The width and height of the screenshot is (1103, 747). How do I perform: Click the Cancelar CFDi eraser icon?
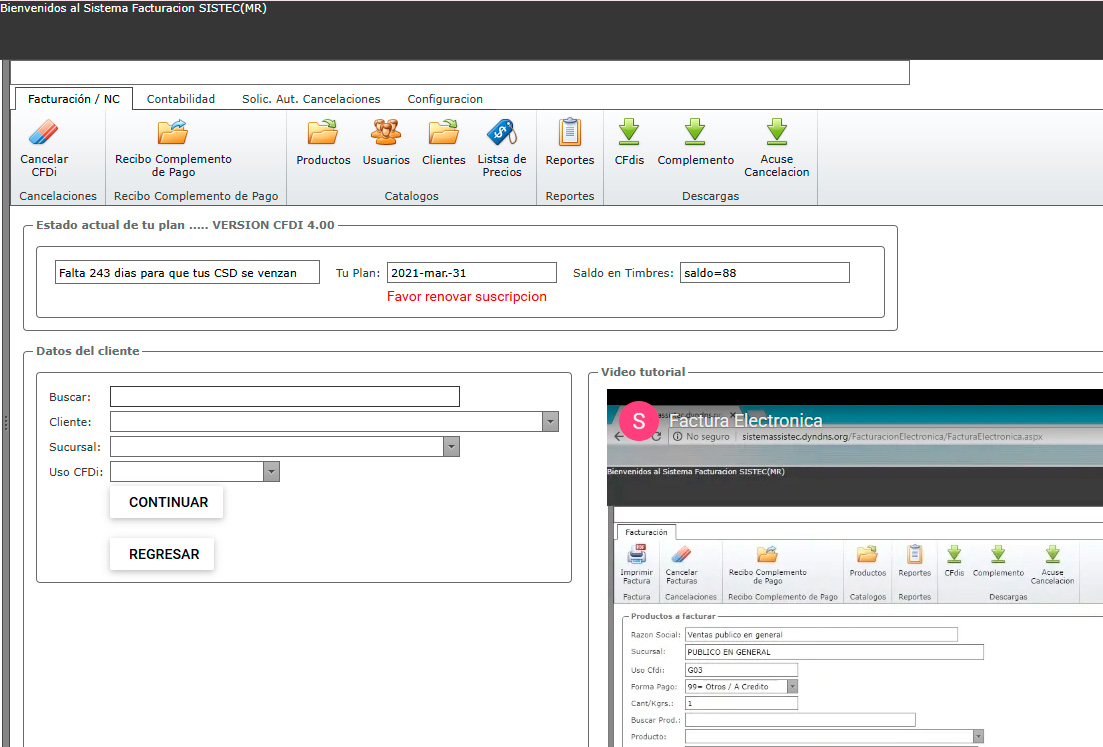click(44, 133)
